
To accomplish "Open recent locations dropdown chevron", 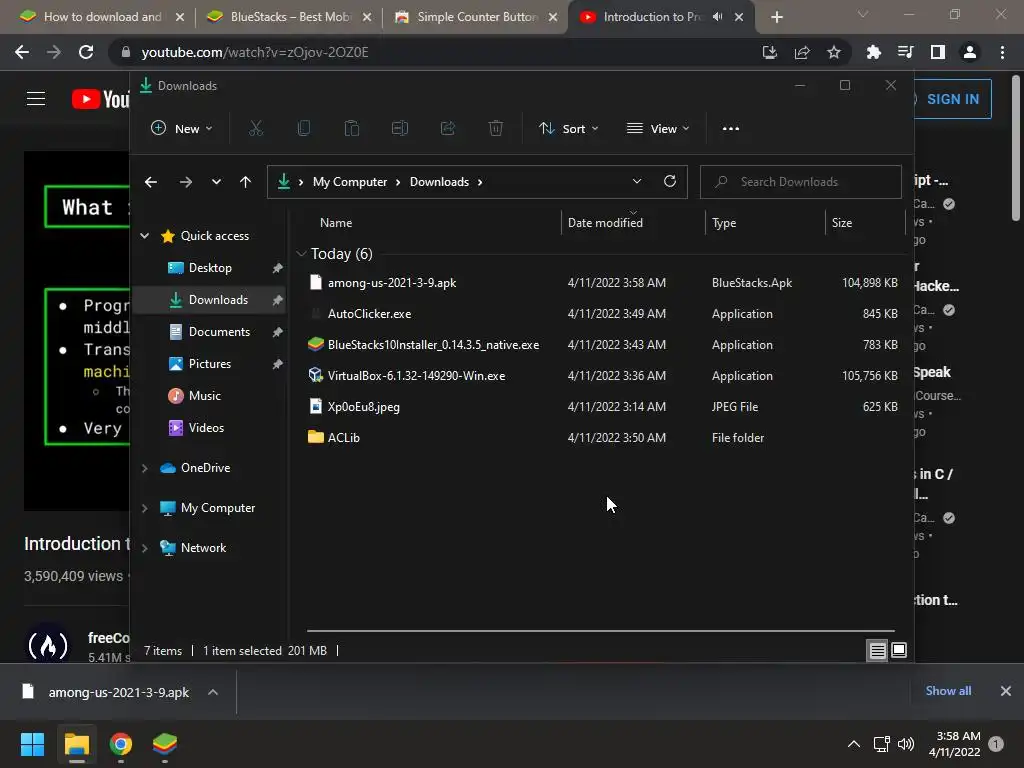I will (x=216, y=182).
